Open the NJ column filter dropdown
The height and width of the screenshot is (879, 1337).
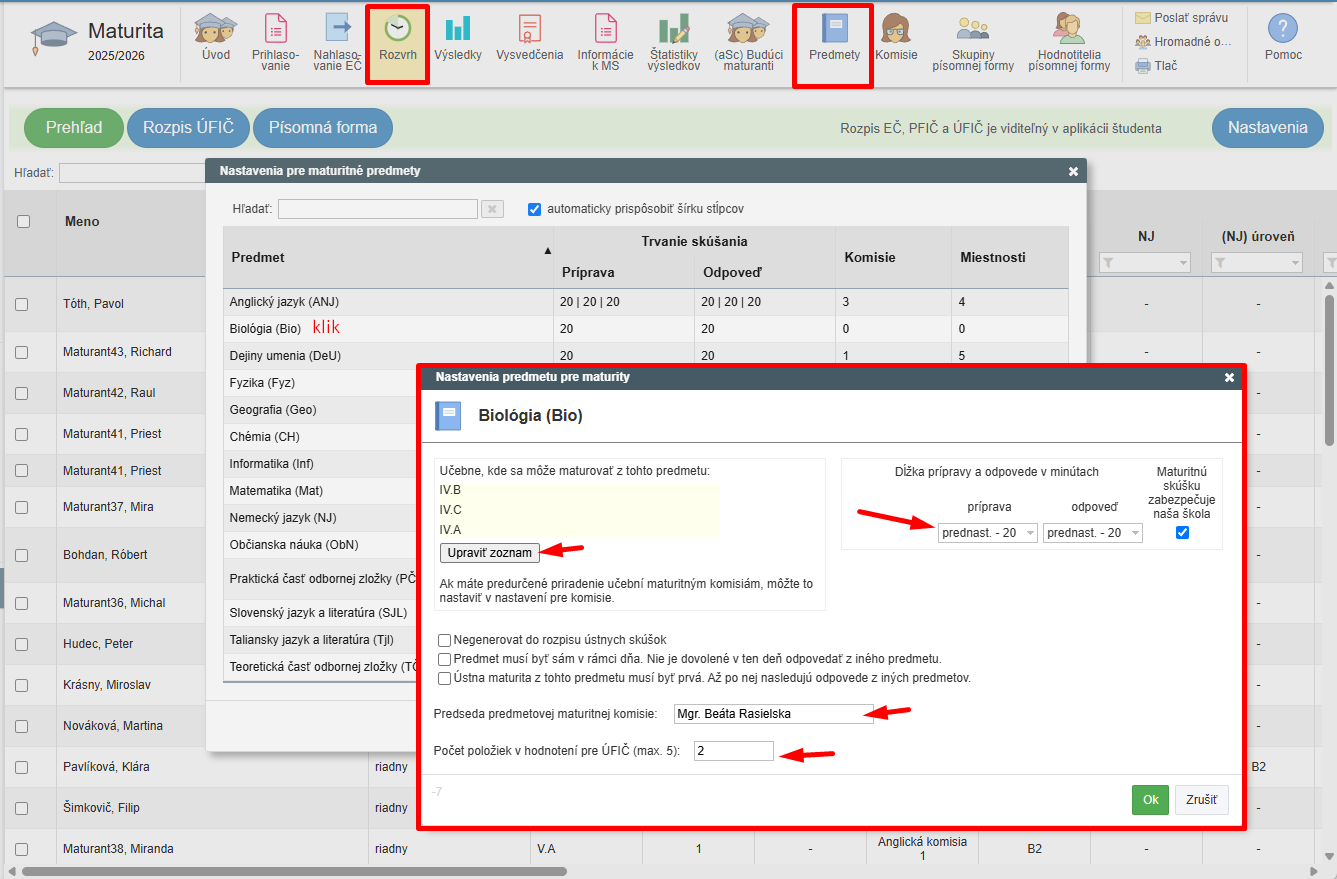pos(1145,263)
